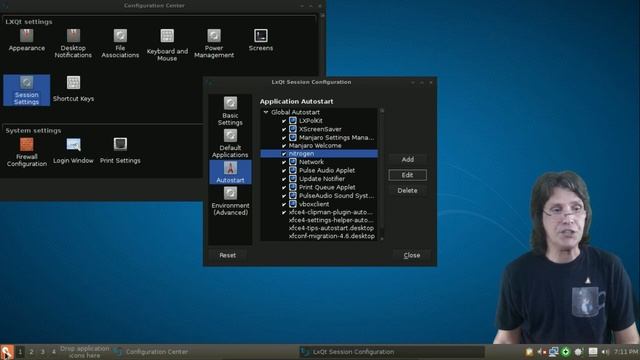
Task: Click the autostart list scrollbar
Action: coord(382,175)
